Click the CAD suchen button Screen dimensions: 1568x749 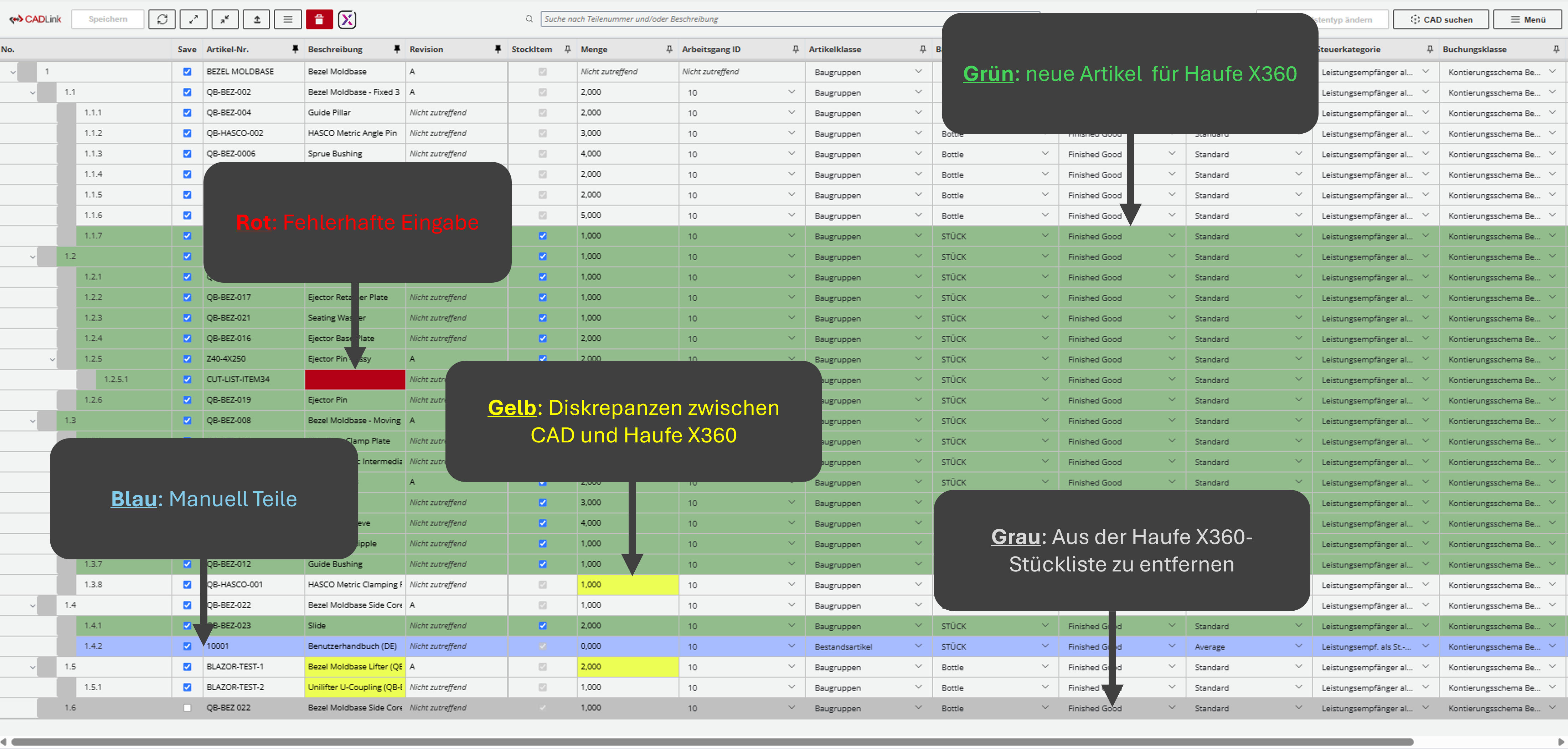coord(1441,20)
